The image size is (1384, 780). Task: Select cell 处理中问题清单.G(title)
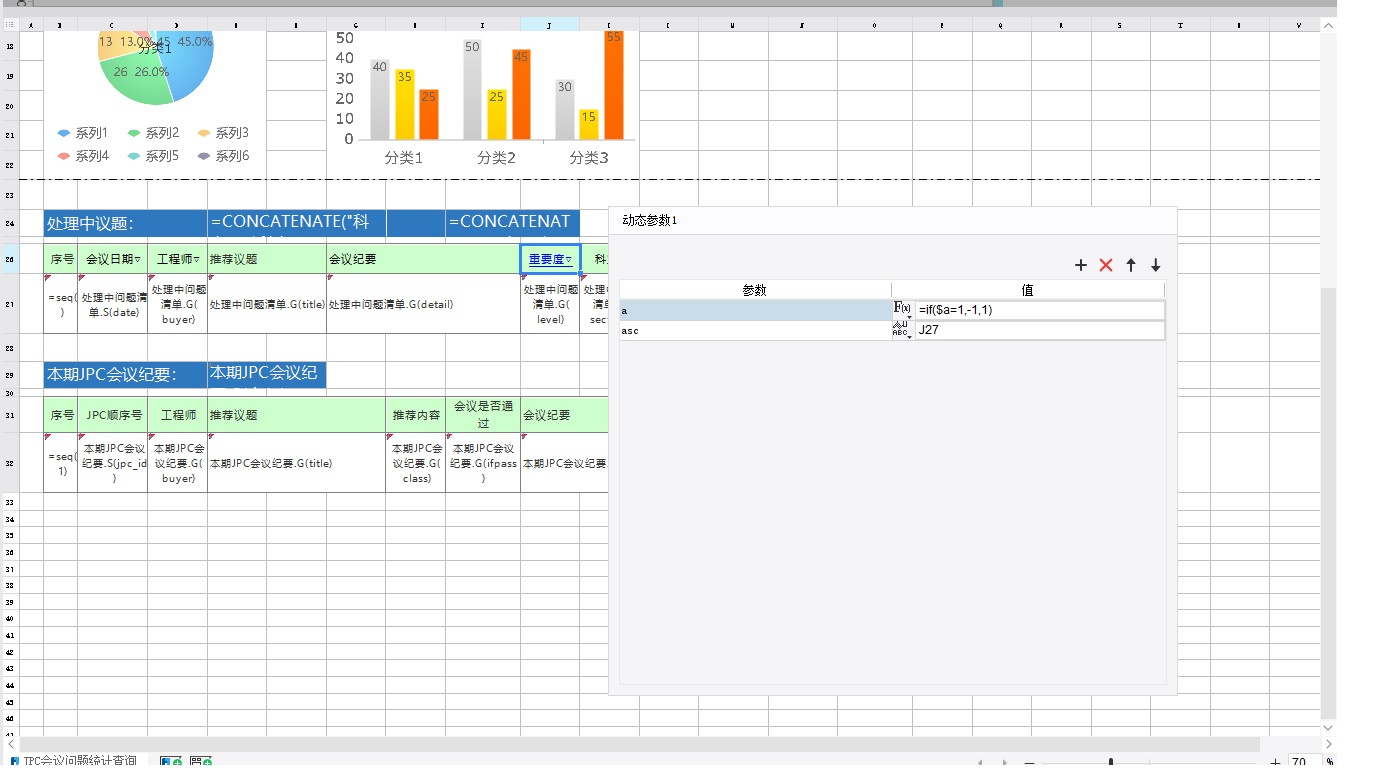click(x=267, y=304)
